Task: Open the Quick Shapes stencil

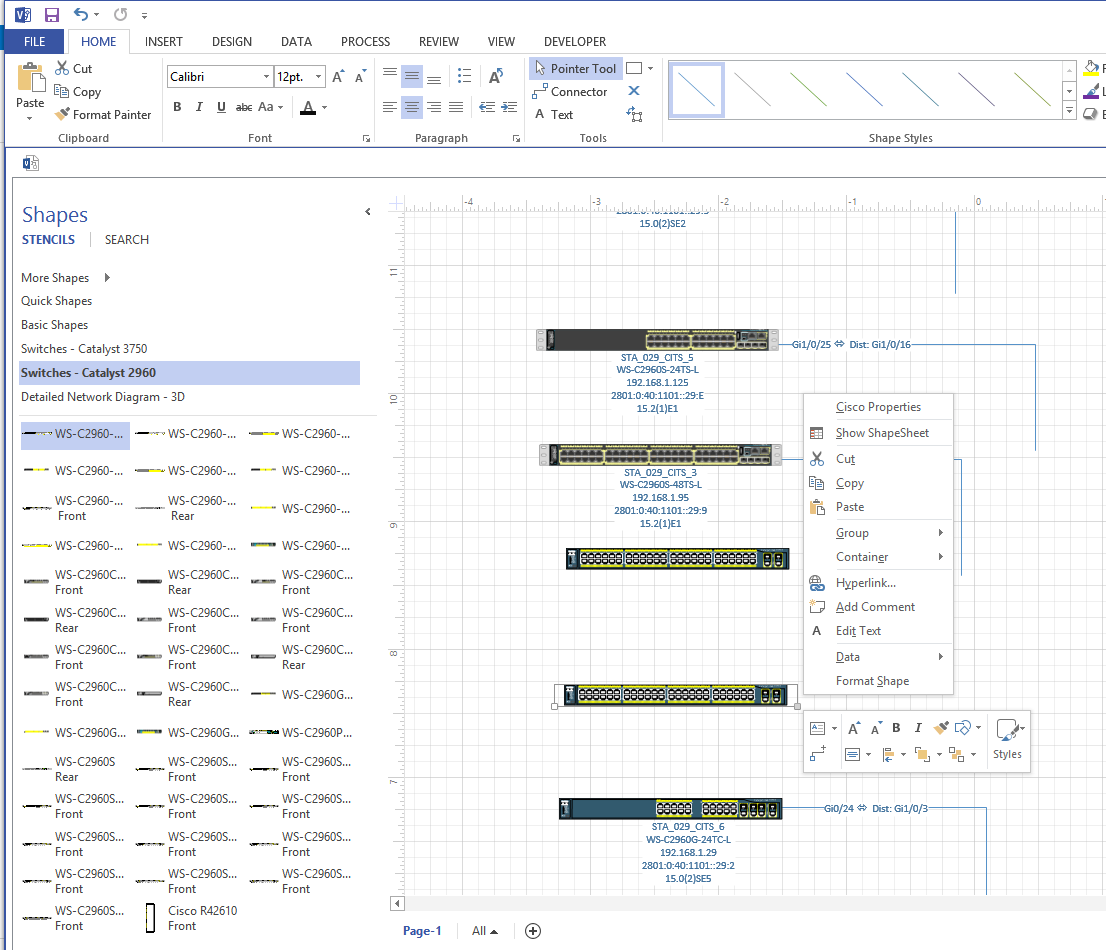Action: [56, 300]
